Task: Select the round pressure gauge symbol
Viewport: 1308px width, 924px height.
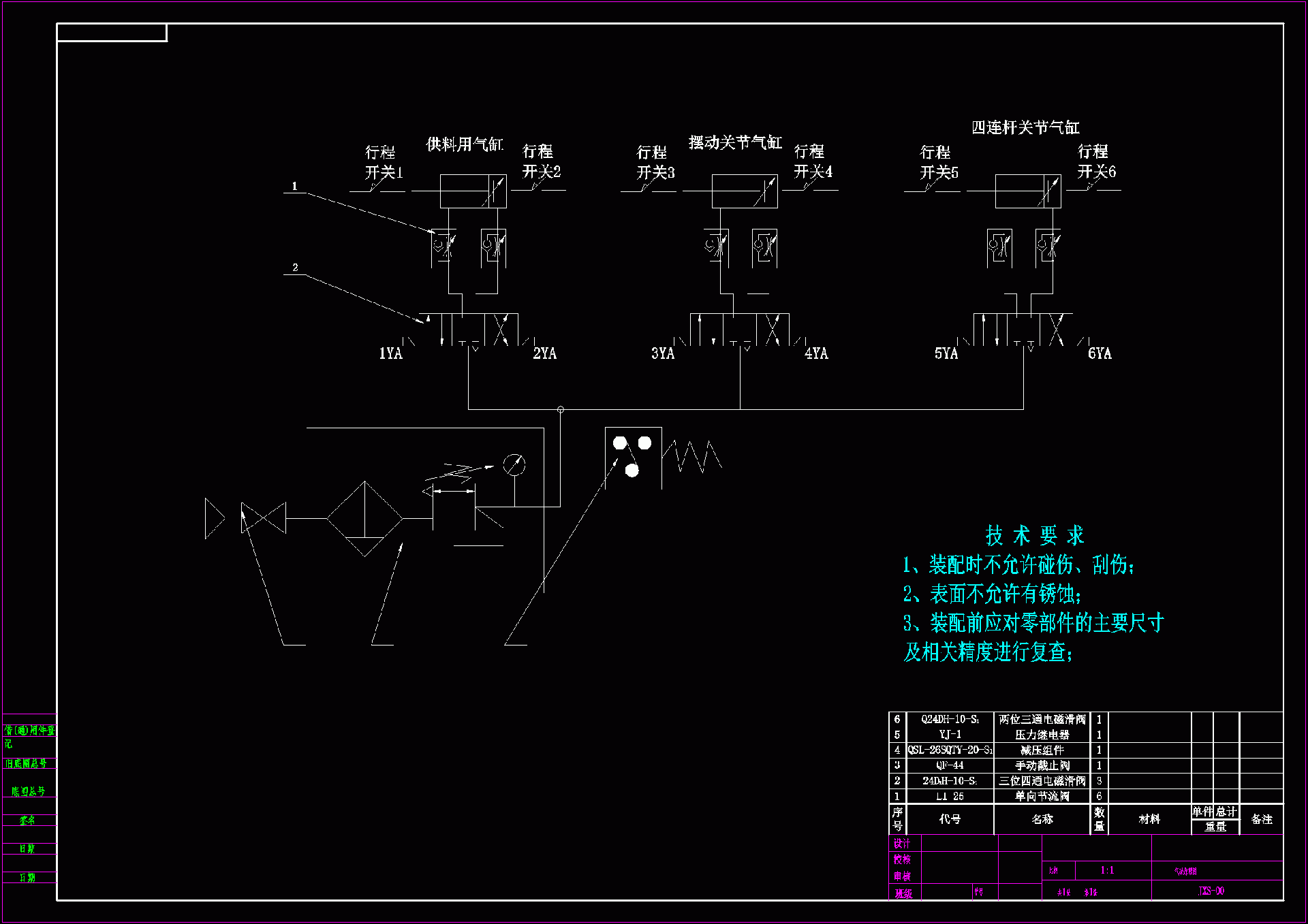Action: click(514, 465)
